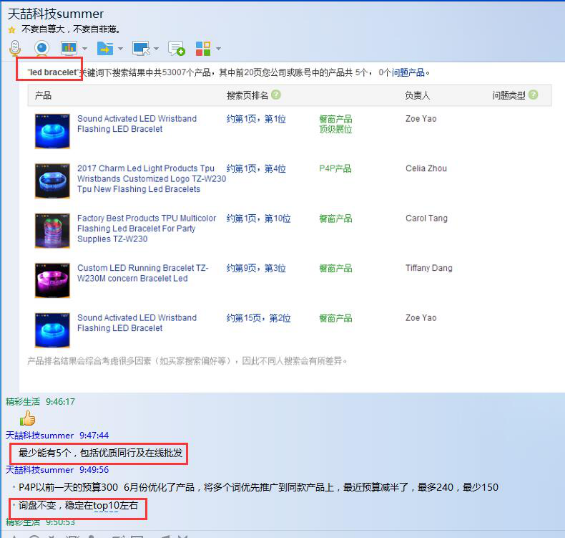This screenshot has width=566, height=538.
Task: Expand the dropdown arrow beside apps grid
Action: 218,48
